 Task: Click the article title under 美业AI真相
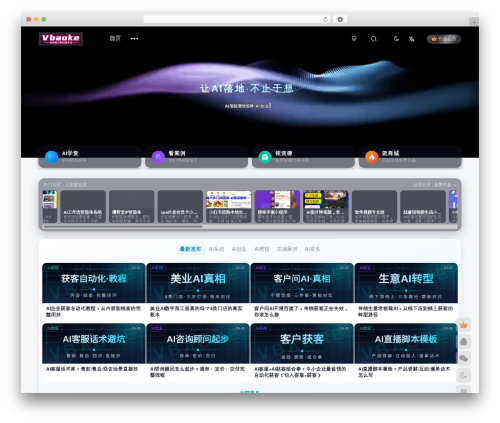(196, 311)
